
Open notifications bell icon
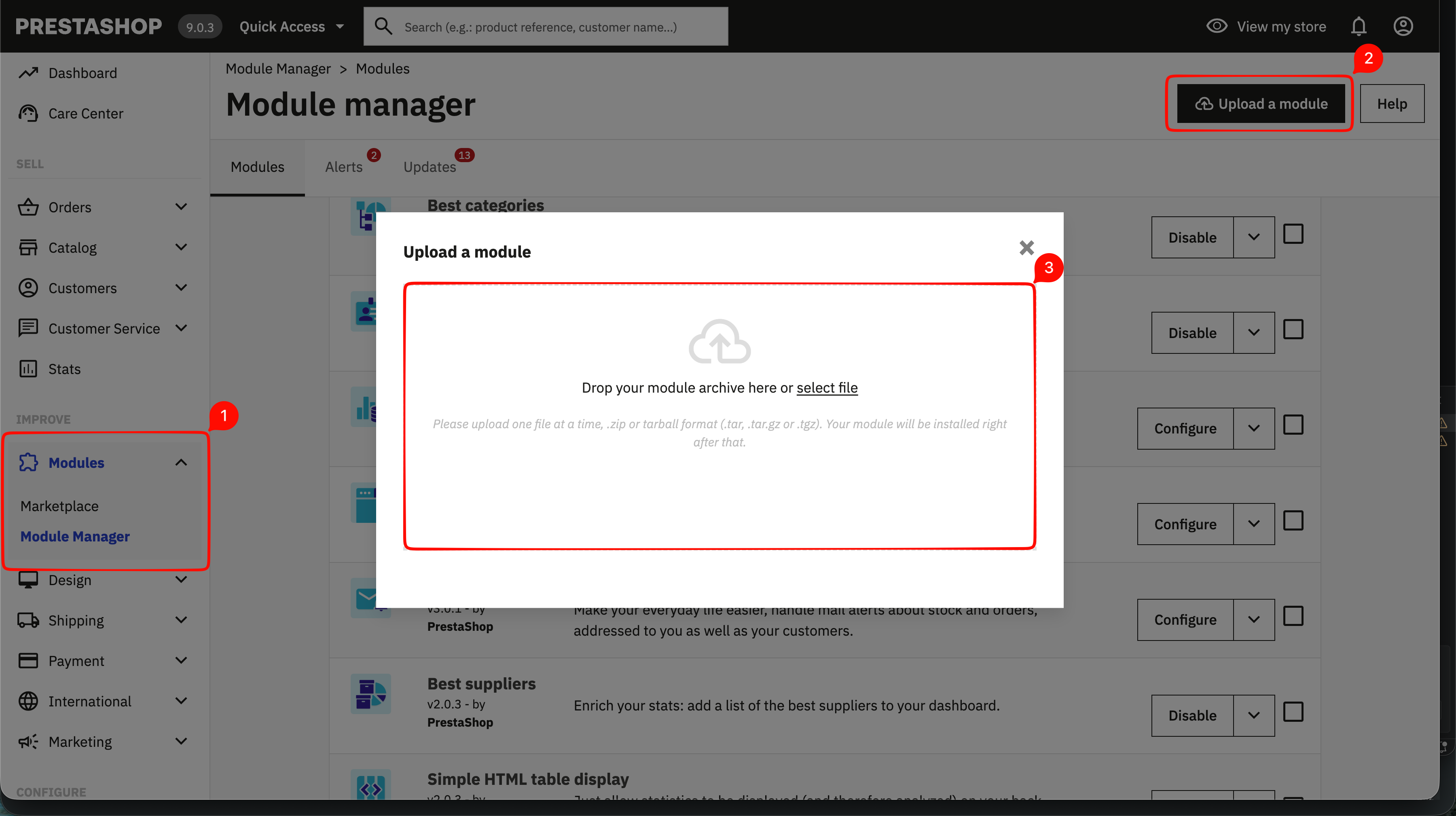[x=1359, y=27]
